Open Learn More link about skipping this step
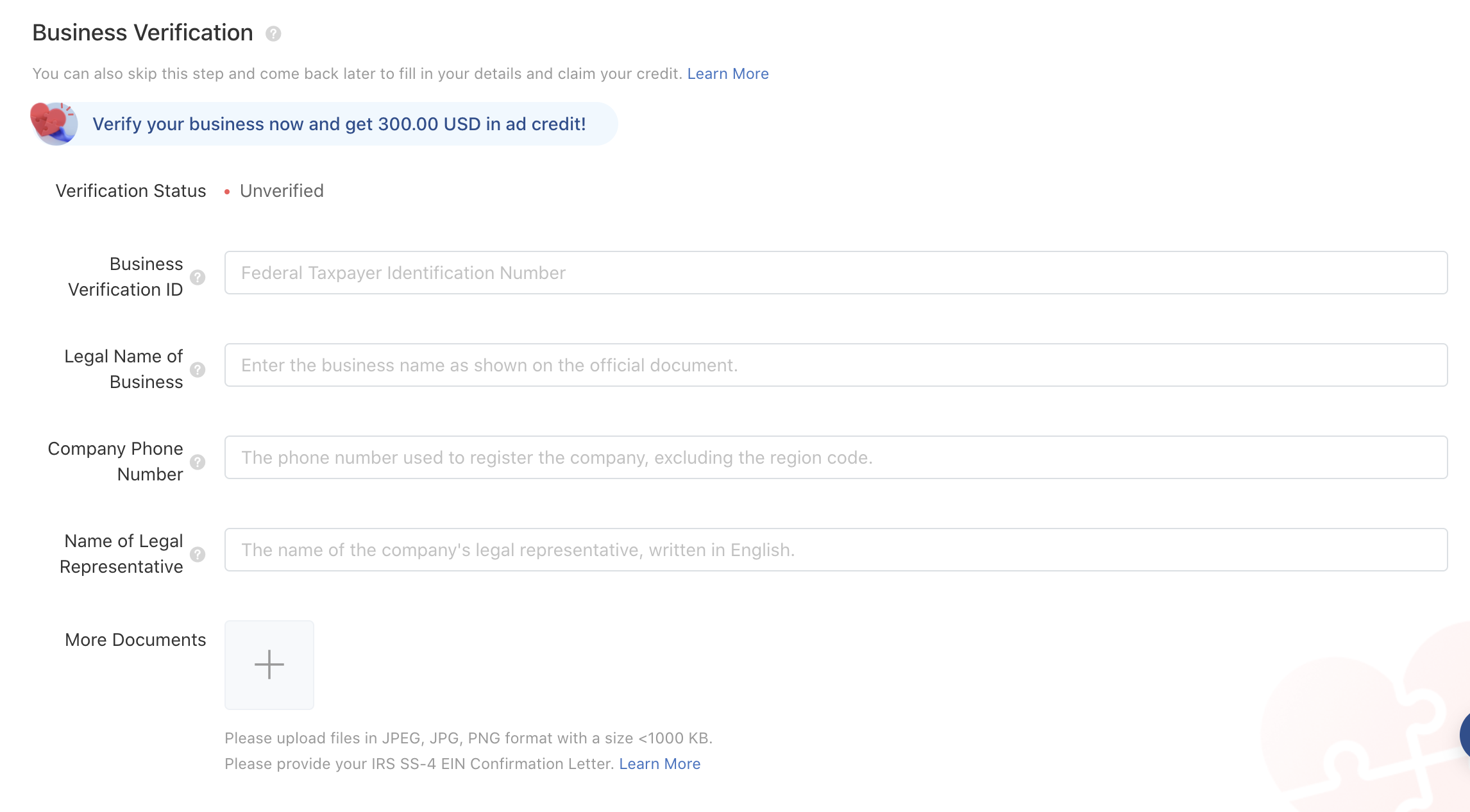 click(x=727, y=74)
